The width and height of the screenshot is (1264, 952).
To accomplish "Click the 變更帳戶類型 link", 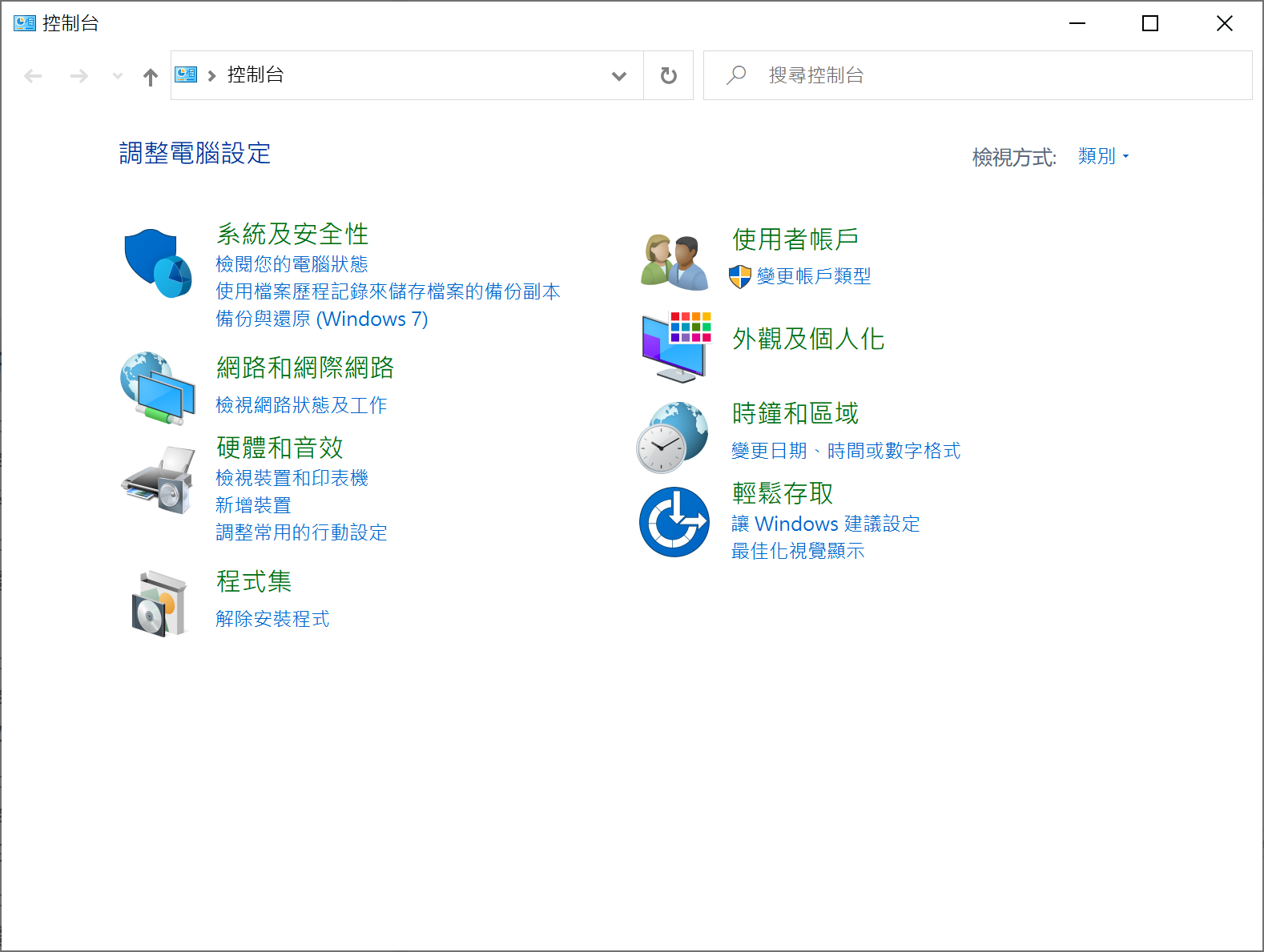I will click(x=813, y=276).
